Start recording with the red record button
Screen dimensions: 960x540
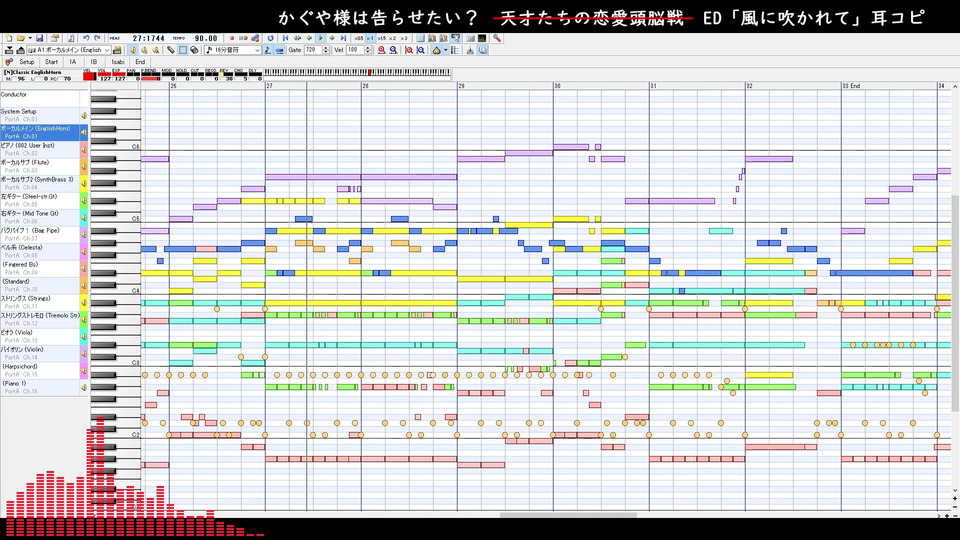232,38
